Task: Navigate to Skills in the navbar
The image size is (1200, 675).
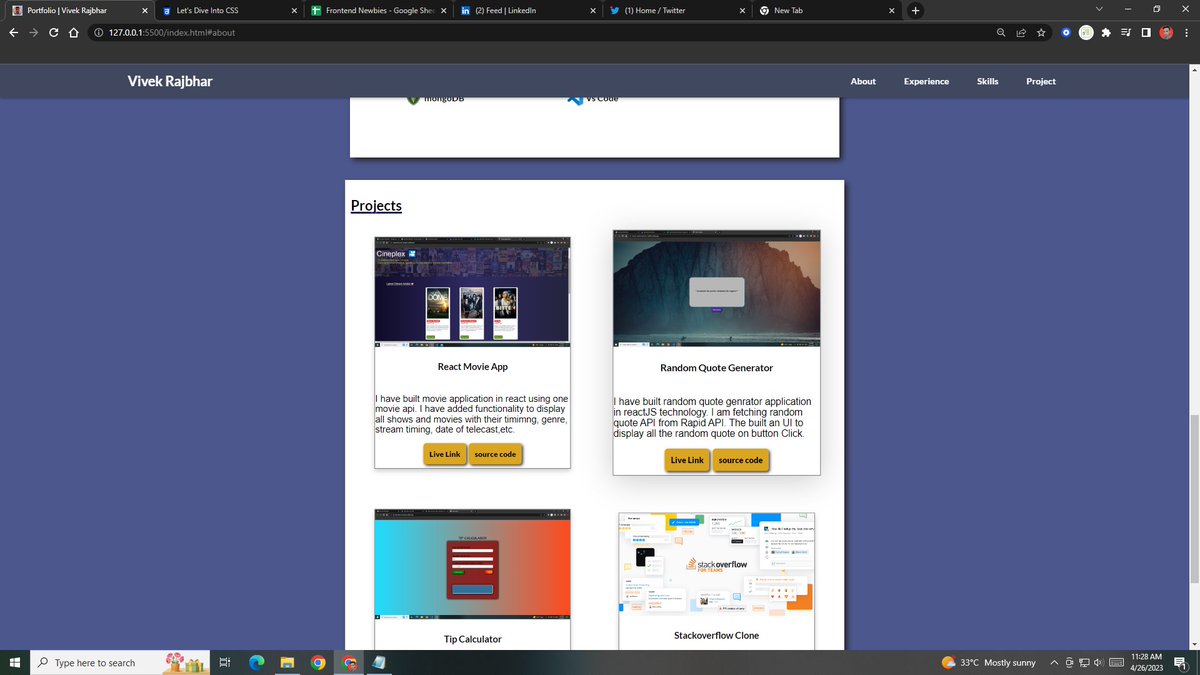Action: [987, 81]
